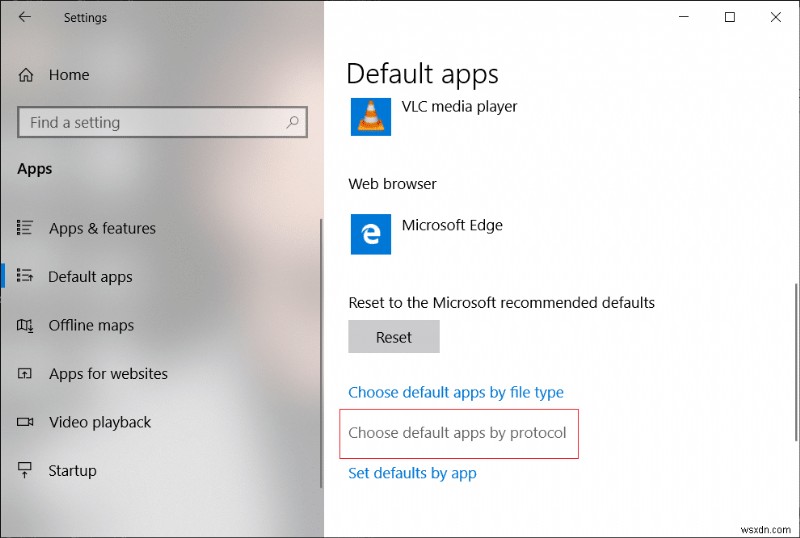Click the Video playback camera icon
Image resolution: width=800 pixels, height=538 pixels.
(x=24, y=422)
